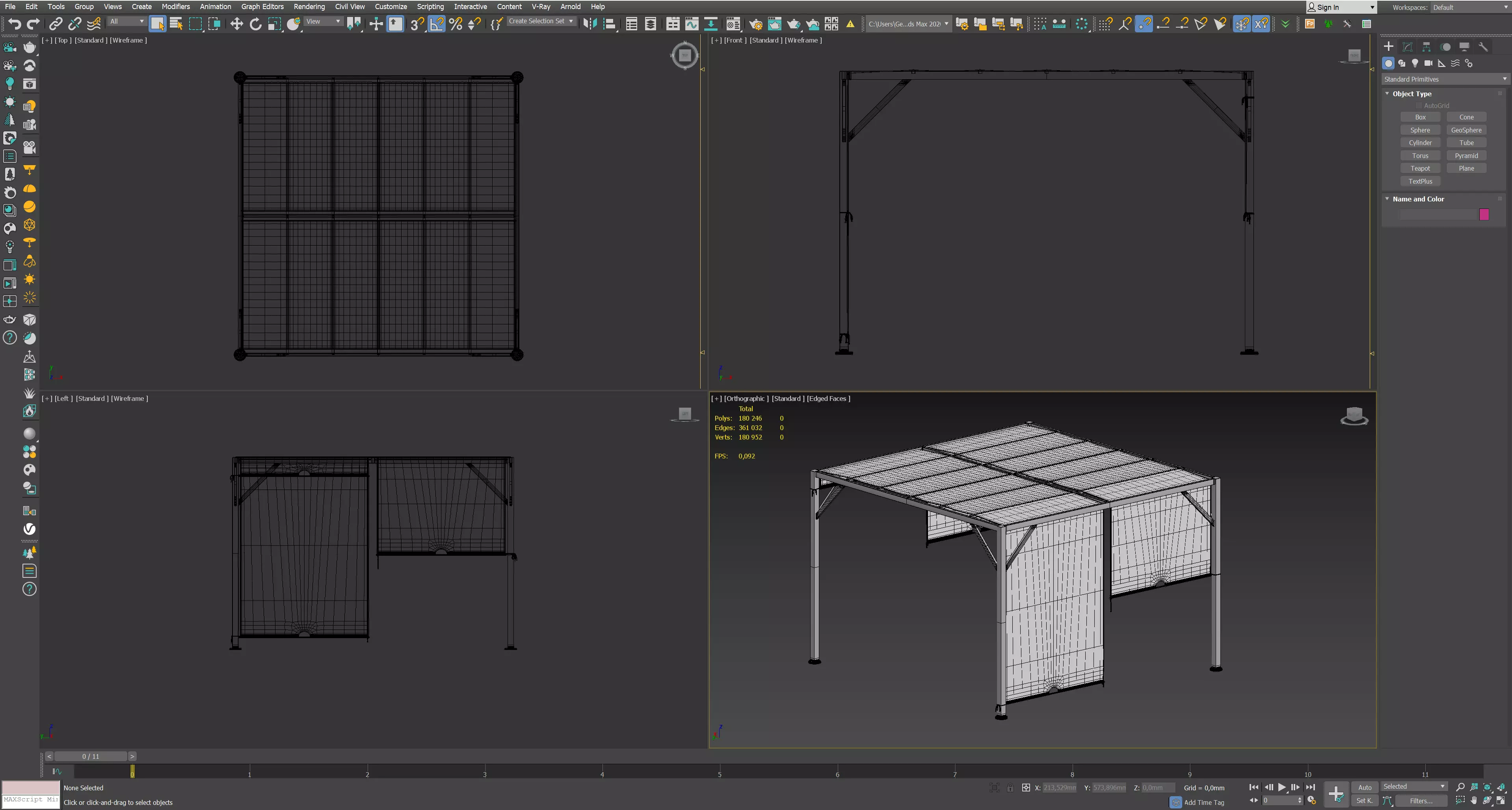Open the Hierarchy panel tab
Viewport: 1512px width, 810px height.
click(1426, 47)
